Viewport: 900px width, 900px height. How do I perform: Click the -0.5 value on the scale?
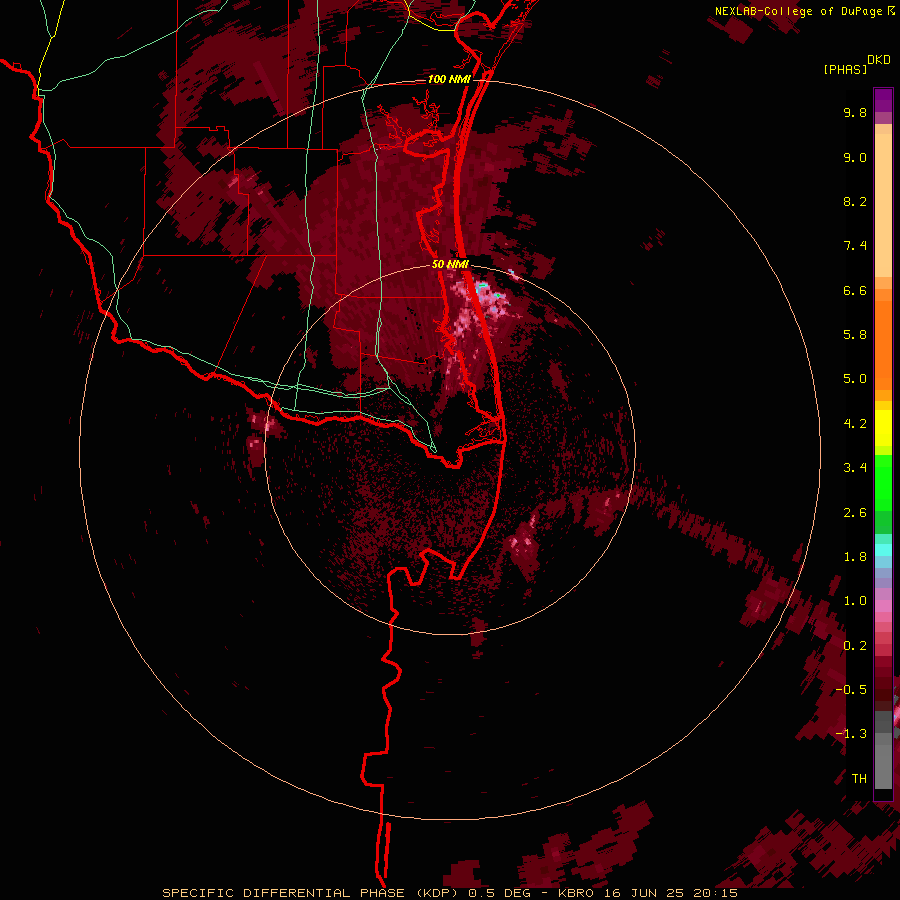pos(851,690)
